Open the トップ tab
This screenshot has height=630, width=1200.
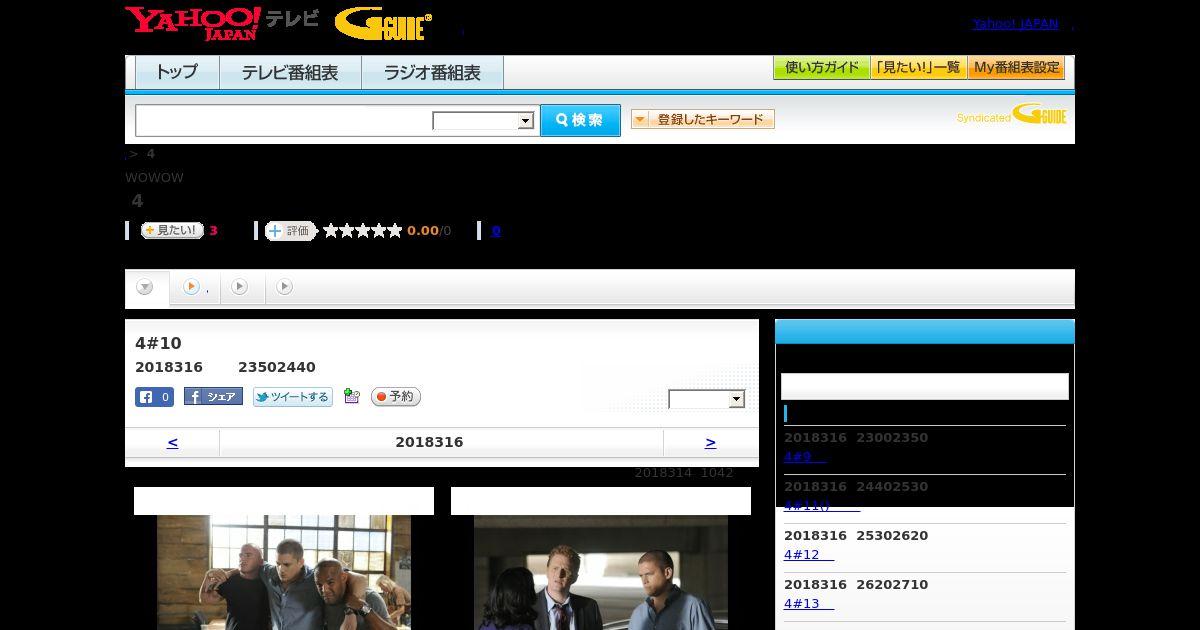tap(177, 73)
